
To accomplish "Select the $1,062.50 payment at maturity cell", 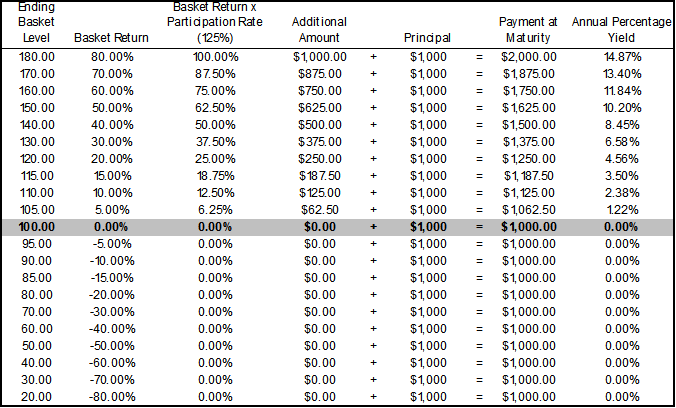I will point(529,209).
